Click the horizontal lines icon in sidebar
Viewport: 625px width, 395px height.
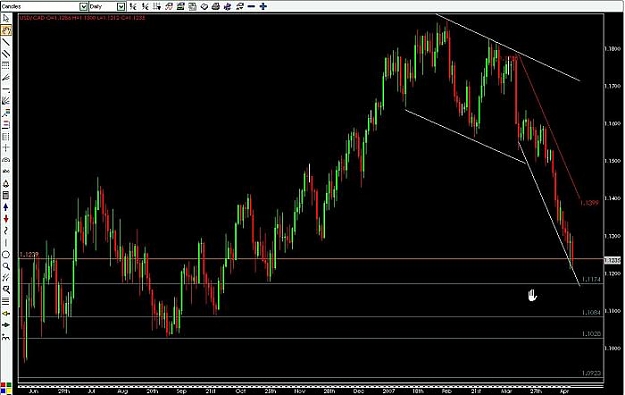[6, 301]
